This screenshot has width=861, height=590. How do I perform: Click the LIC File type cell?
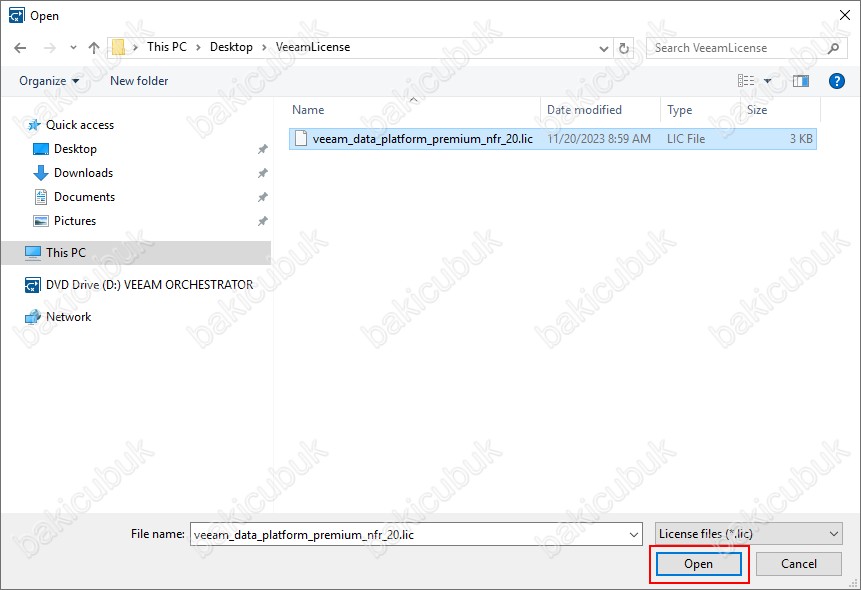(x=686, y=138)
